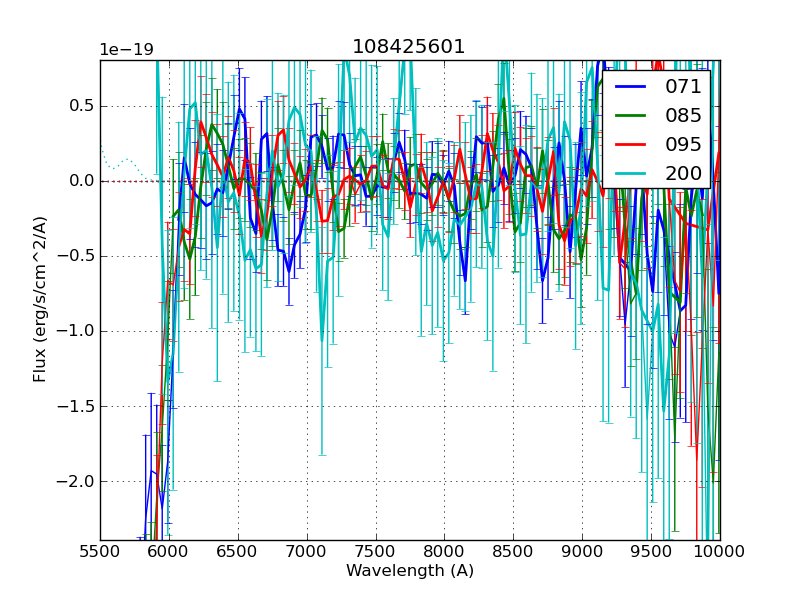Click the −2.0 y-axis tick label
The height and width of the screenshot is (600, 800).
tap(75, 481)
